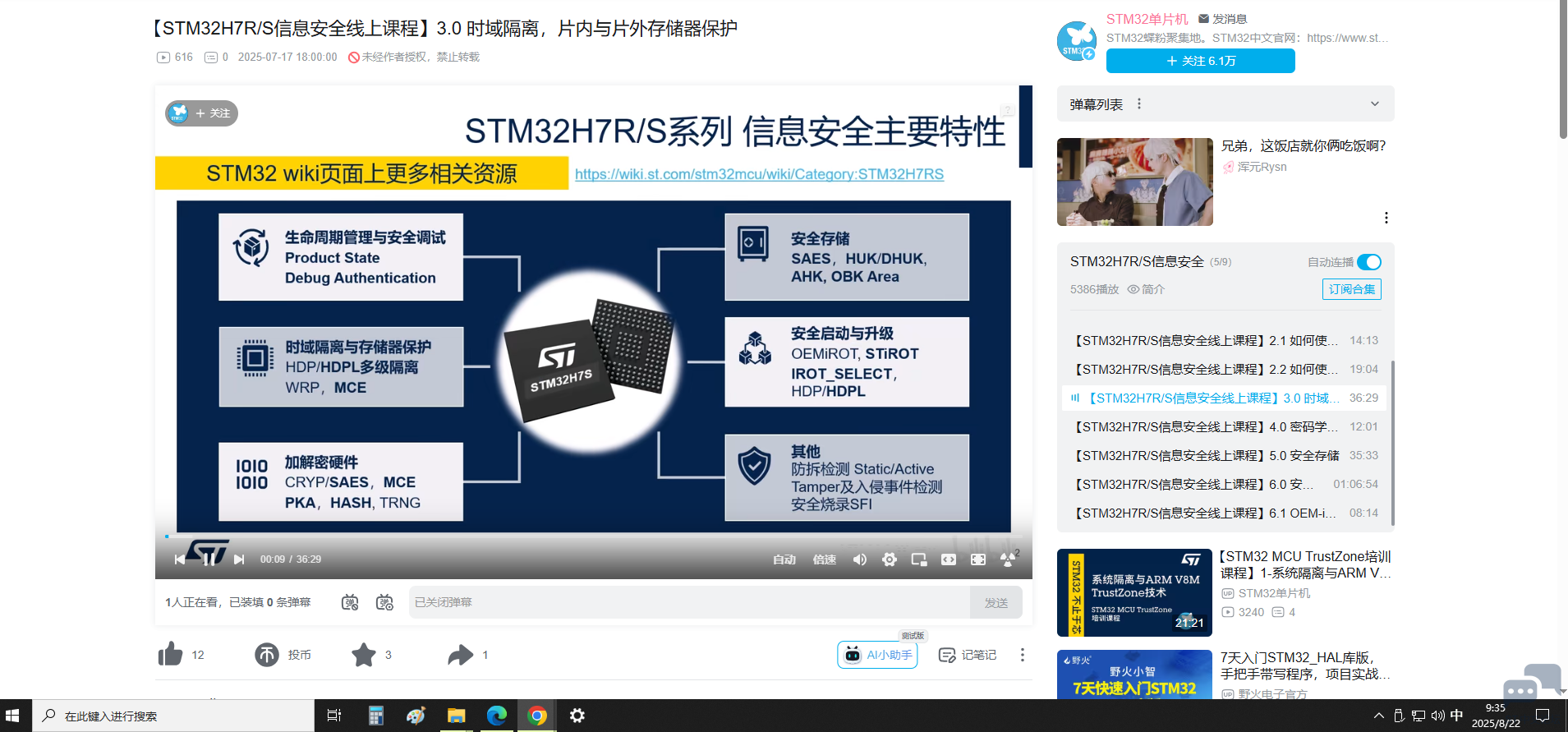Image resolution: width=1568 pixels, height=732 pixels.
Task: Open the TrustZone培训课程 video thumbnail
Action: pyautogui.click(x=1134, y=592)
